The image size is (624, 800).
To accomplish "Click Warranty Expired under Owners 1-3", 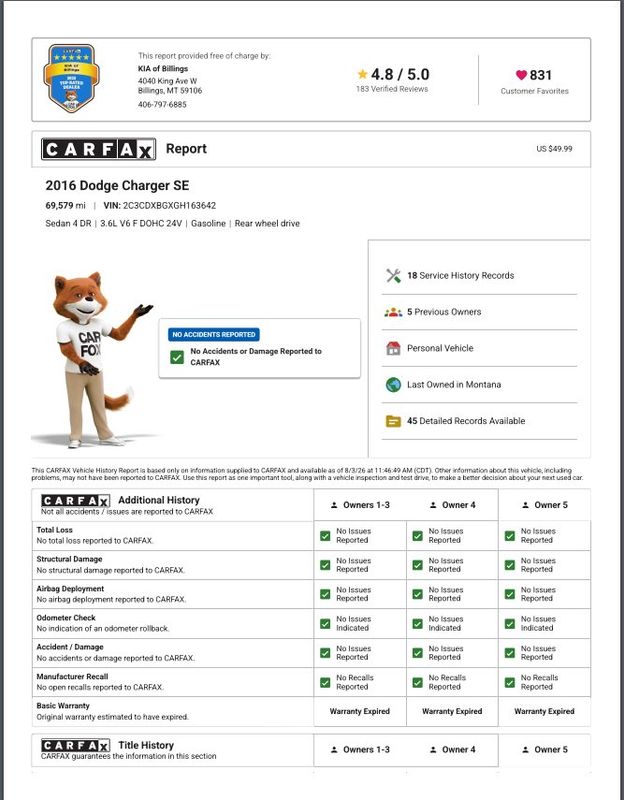I will pos(360,711).
